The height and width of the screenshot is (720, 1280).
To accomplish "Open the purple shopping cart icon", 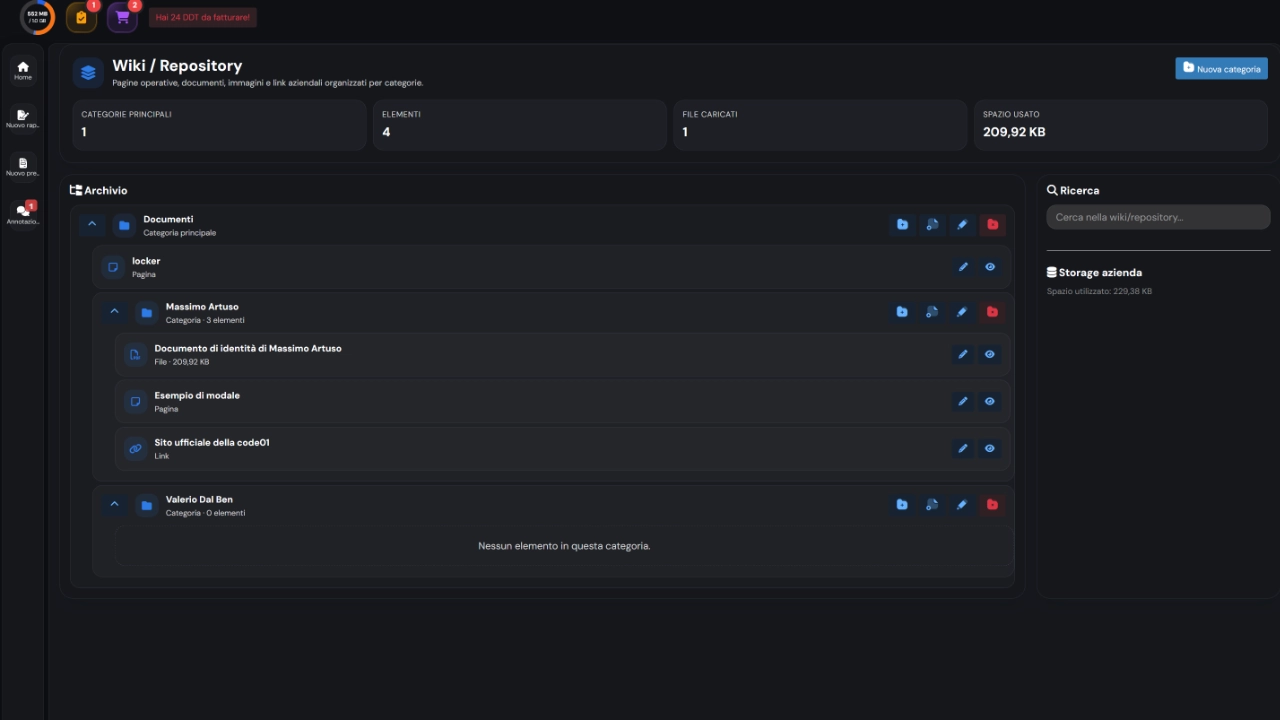I will point(122,17).
